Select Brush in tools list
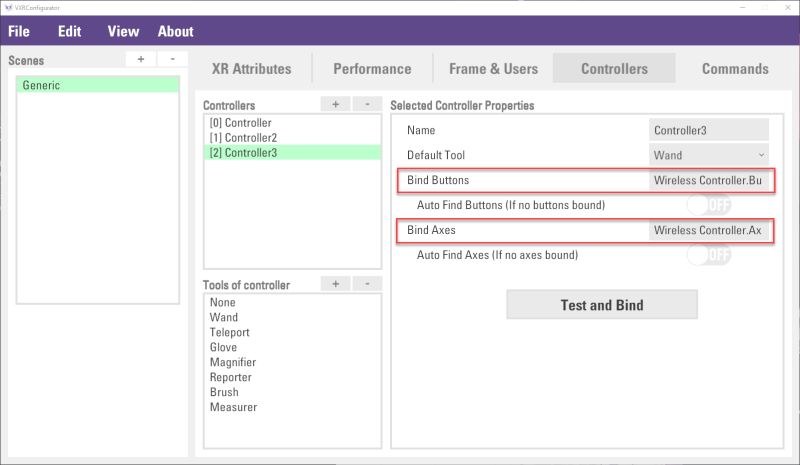800x465 pixels. tap(292, 392)
